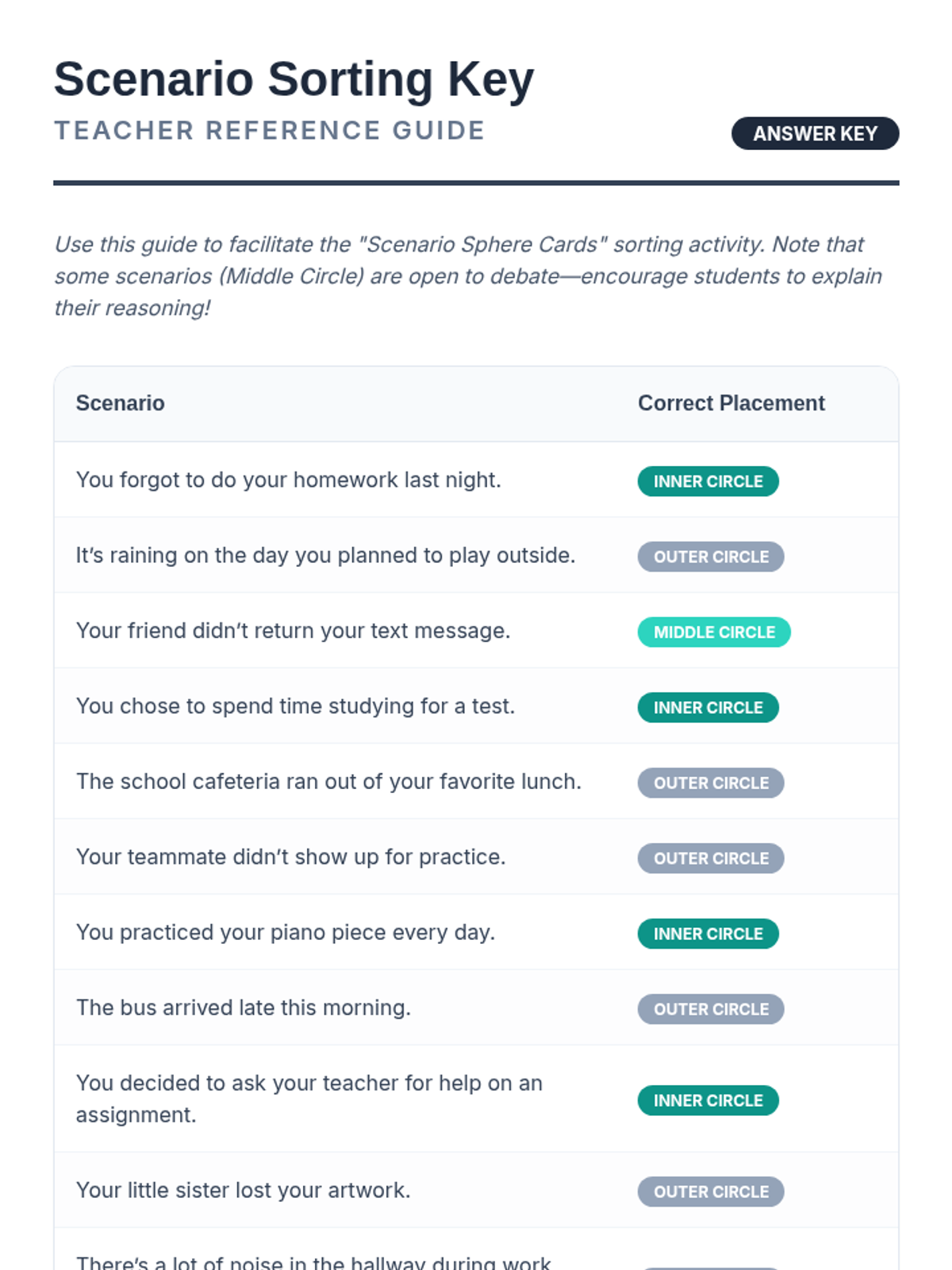Image resolution: width=952 pixels, height=1270 pixels.
Task: Click the italic instructions paragraph
Action: point(468,275)
